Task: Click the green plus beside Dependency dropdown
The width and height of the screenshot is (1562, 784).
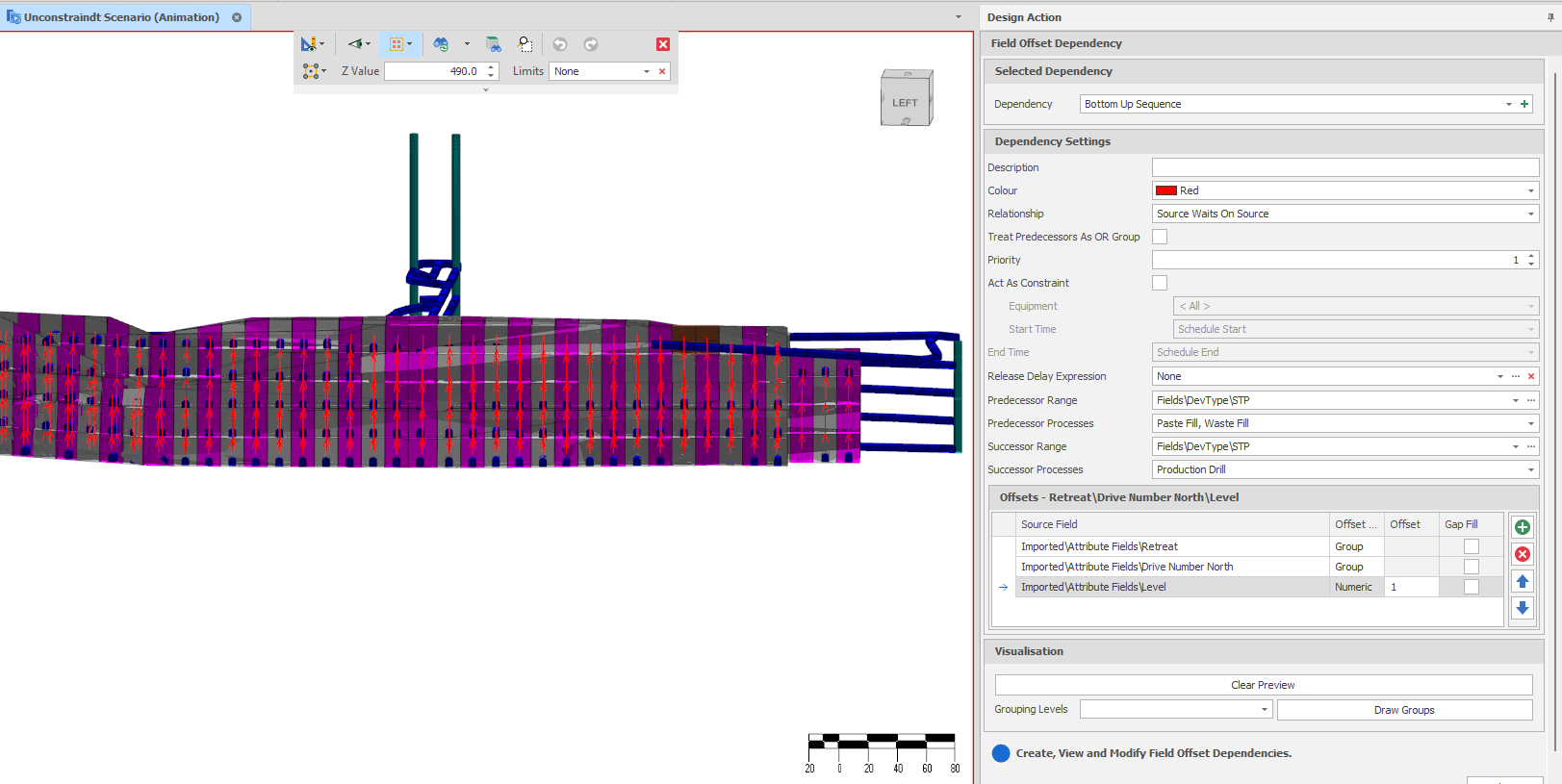Action: coord(1524,104)
